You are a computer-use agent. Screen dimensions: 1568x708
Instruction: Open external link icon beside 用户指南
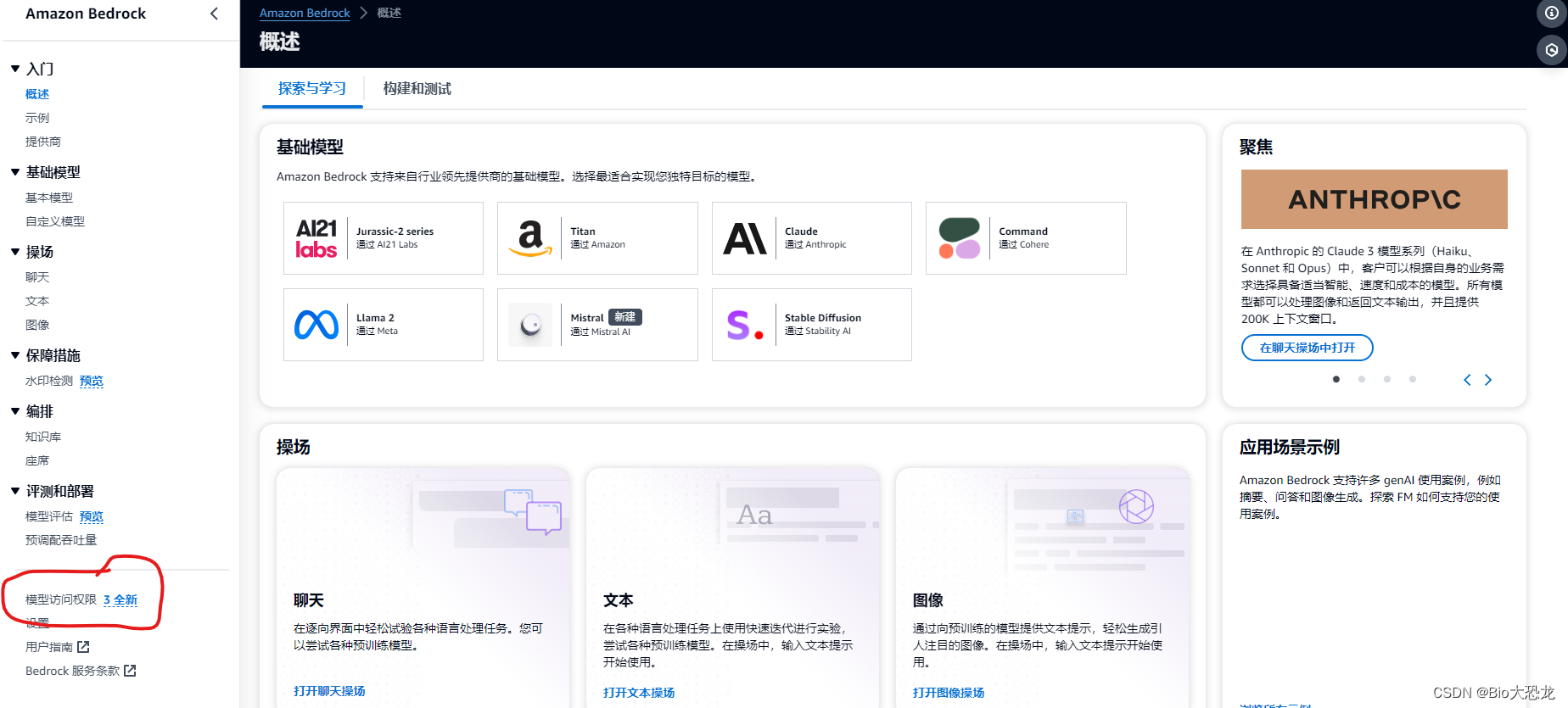83,647
